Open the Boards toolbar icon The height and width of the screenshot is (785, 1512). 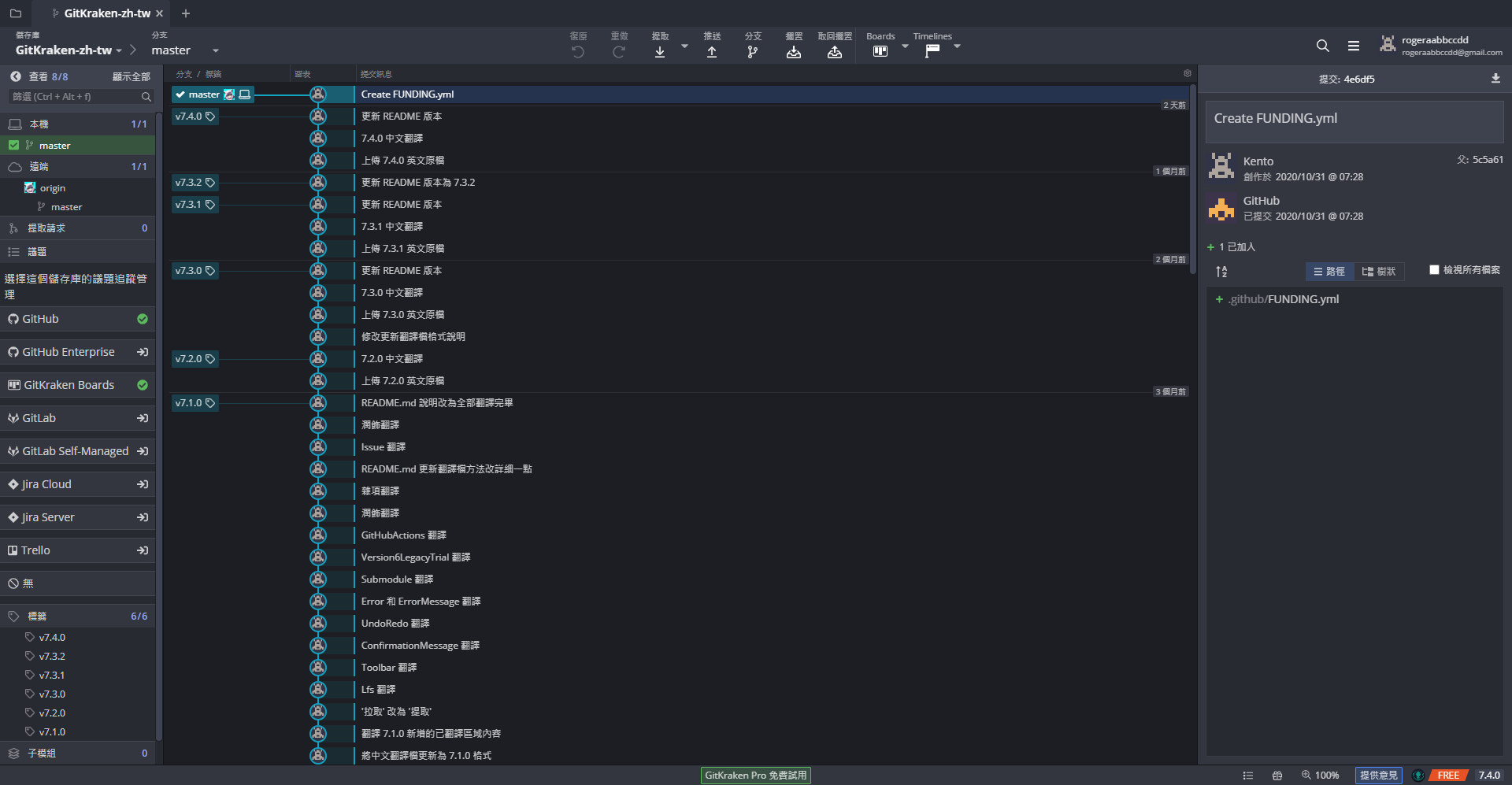tap(880, 51)
